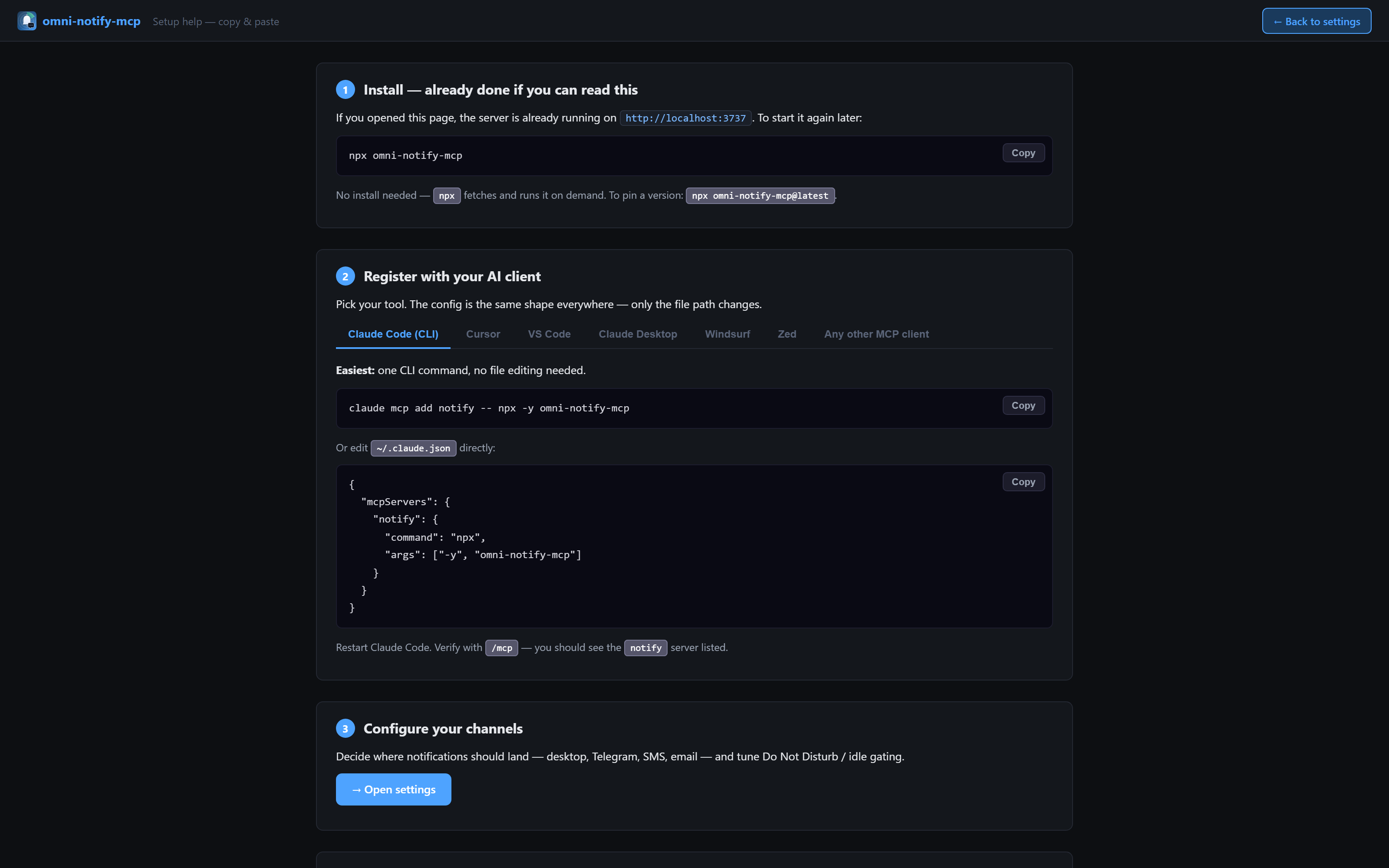
Task: Open the Claude Desktop tab
Action: [x=638, y=334]
